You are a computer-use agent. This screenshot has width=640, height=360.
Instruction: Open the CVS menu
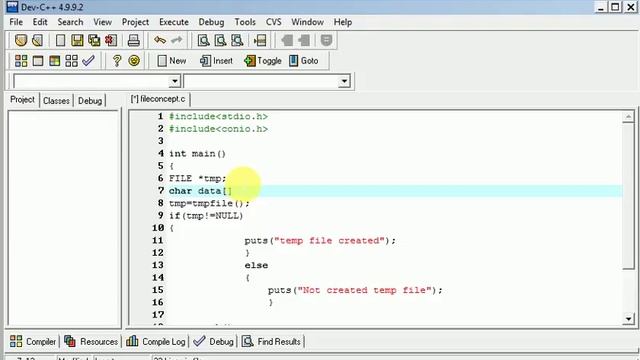273,22
